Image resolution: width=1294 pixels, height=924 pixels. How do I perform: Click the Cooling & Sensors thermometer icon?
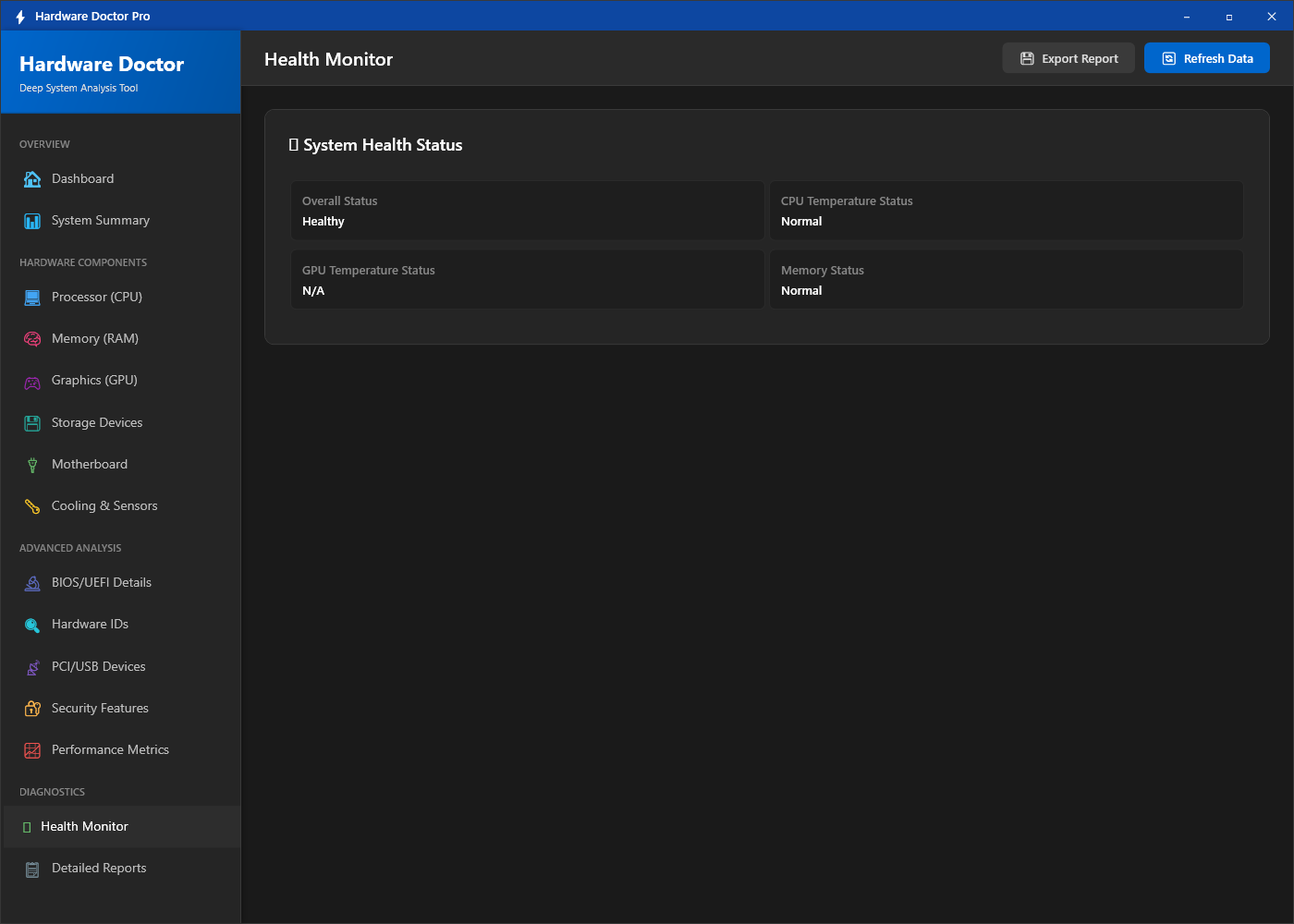click(x=32, y=506)
